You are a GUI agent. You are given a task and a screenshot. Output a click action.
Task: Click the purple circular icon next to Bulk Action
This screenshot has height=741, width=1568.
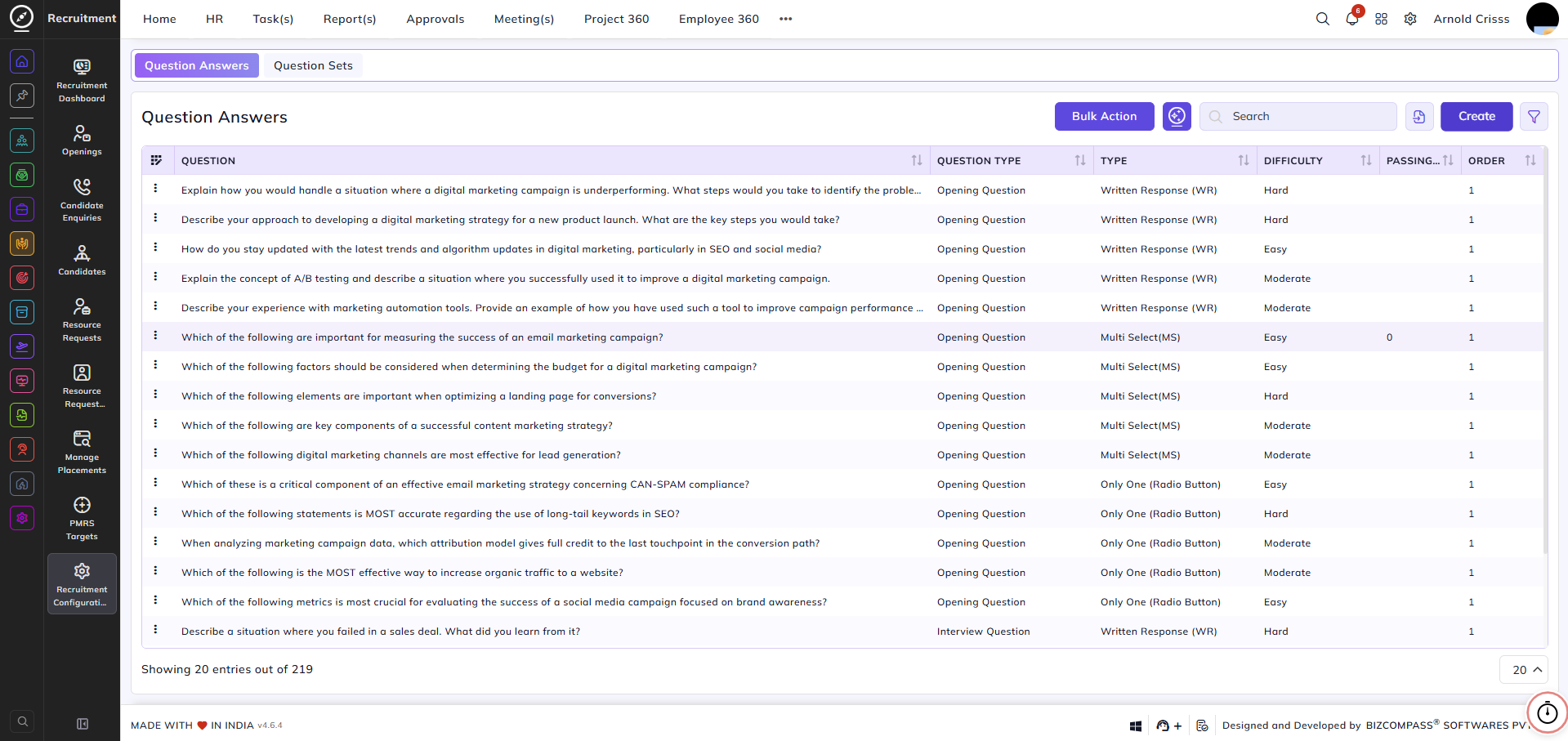tap(1177, 117)
